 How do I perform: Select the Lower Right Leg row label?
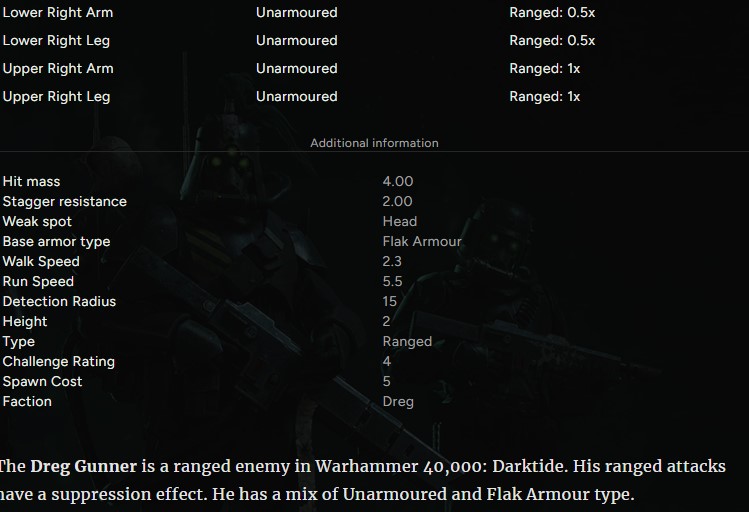click(x=56, y=41)
